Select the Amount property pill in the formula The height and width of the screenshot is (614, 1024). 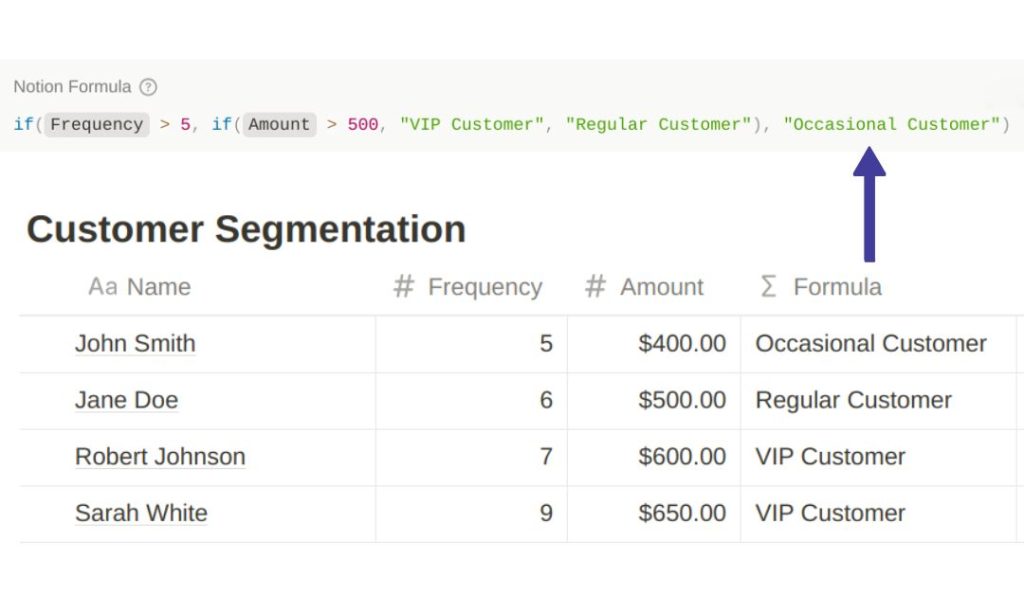(x=279, y=124)
